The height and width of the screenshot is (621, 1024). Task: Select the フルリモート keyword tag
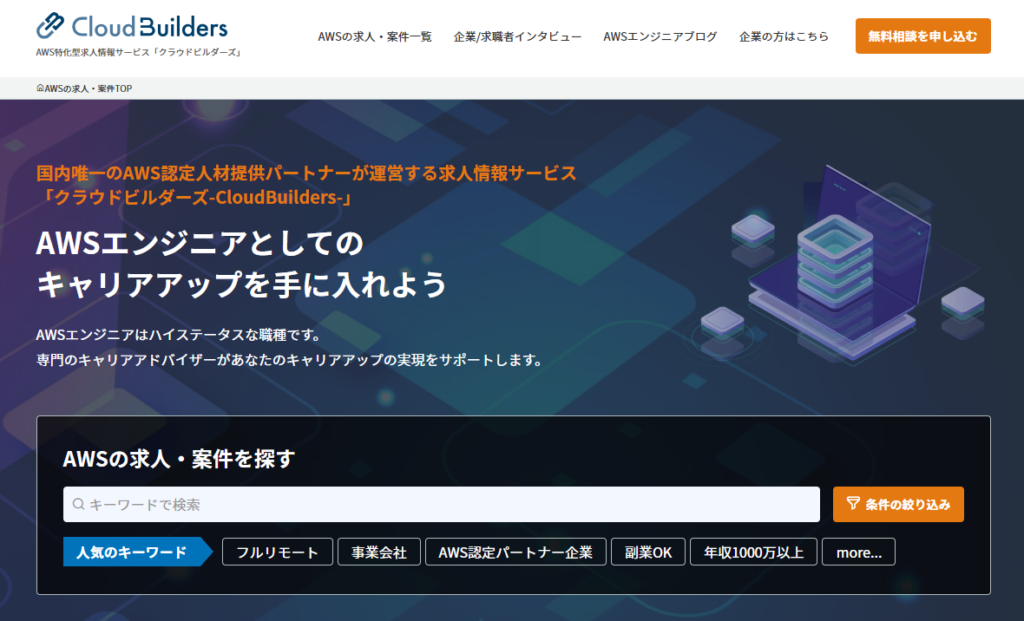(277, 552)
